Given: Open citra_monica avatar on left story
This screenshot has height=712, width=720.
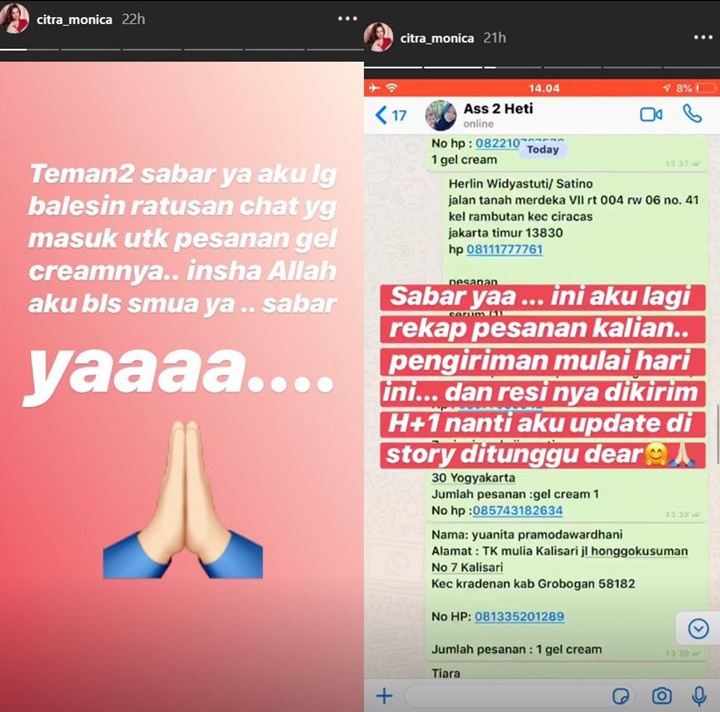Looking at the screenshot, I should click(15, 18).
